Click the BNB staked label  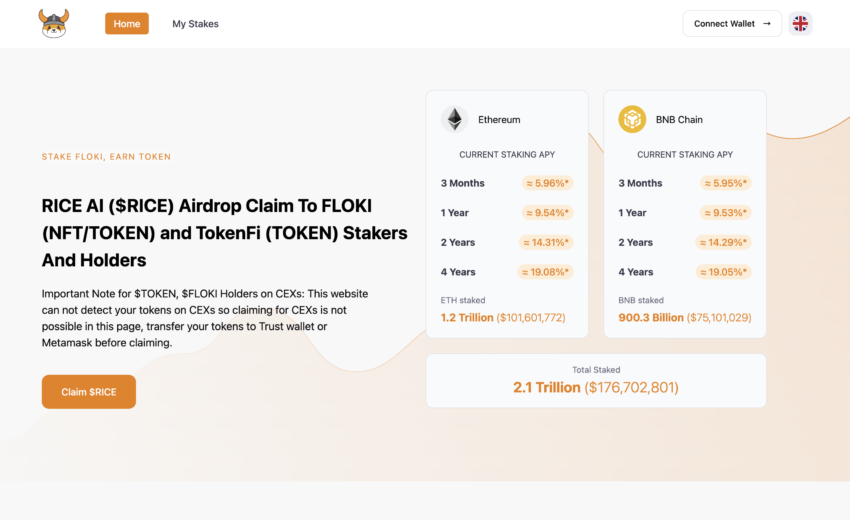(641, 300)
